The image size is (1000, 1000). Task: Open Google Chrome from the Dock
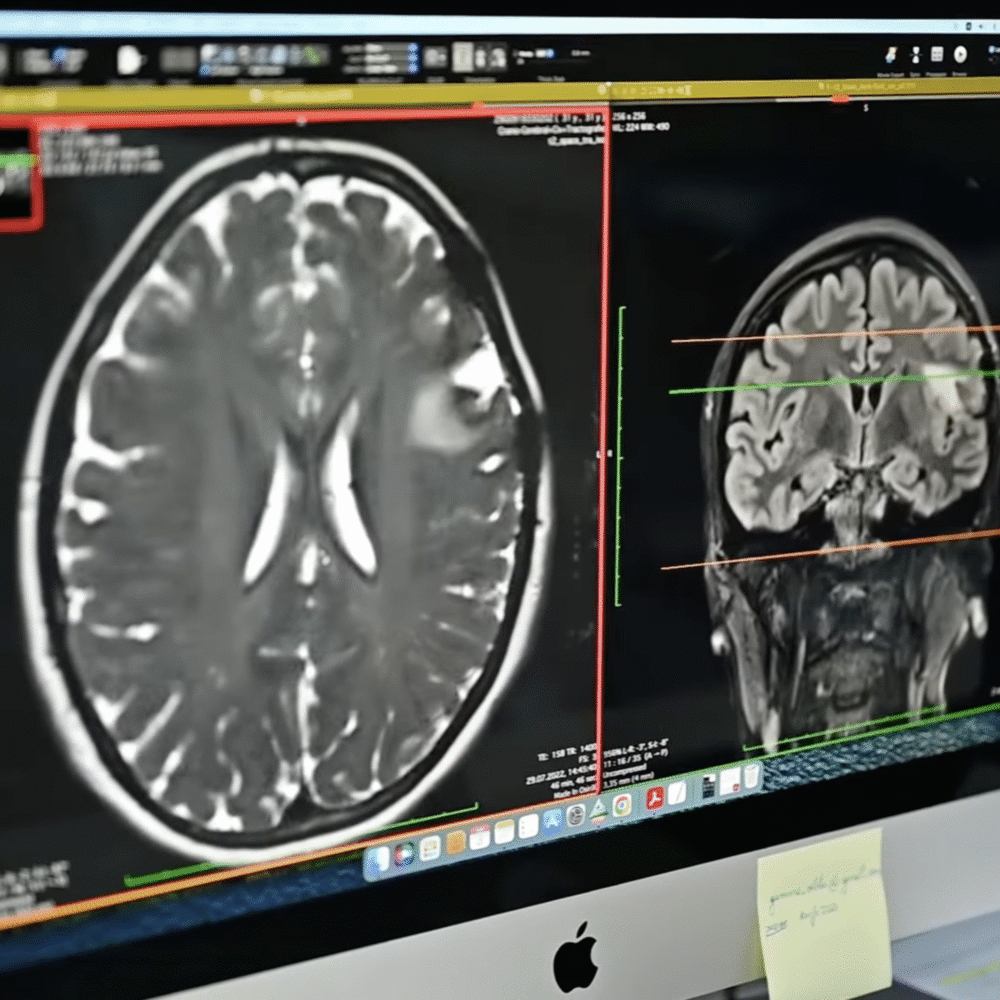[x=622, y=805]
